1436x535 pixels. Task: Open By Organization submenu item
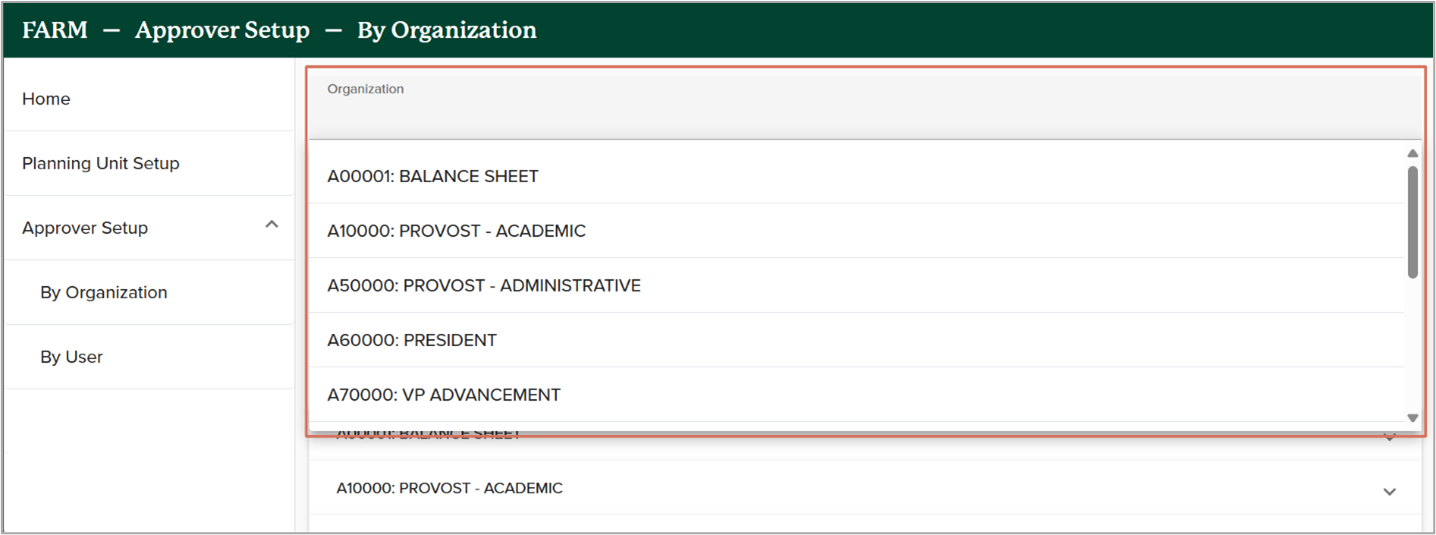[149, 292]
